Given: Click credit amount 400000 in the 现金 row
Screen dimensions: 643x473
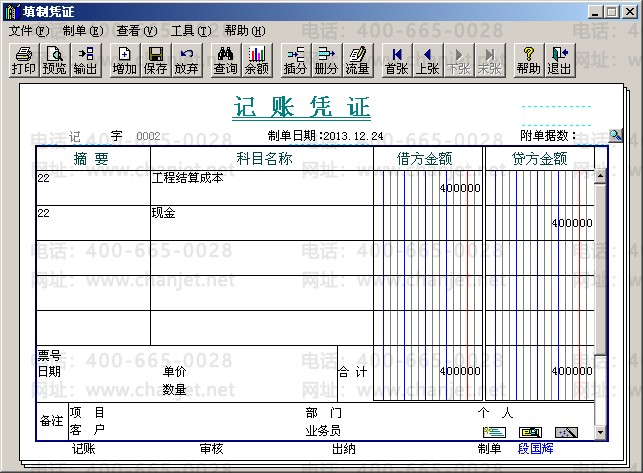Looking at the screenshot, I should [572, 223].
